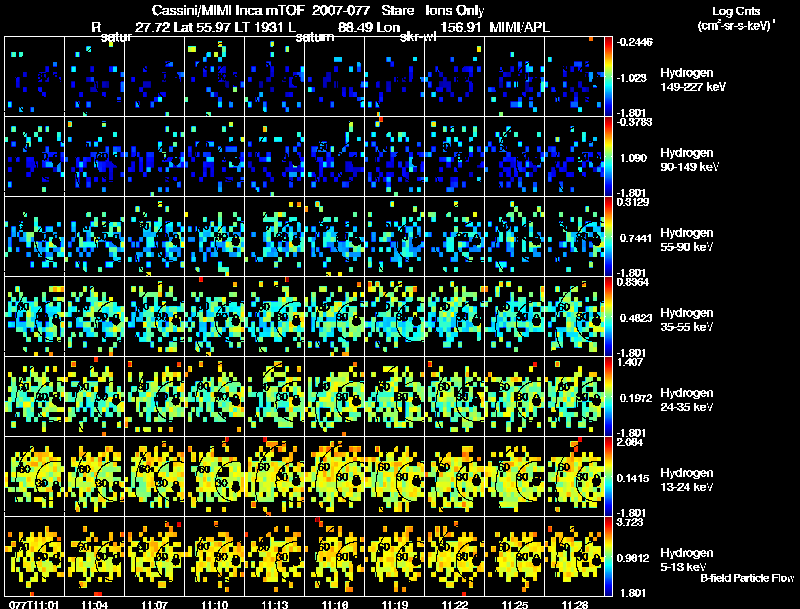Click the Hydrogen 24-35 keV row label
This screenshot has height=609, width=800.
687,400
